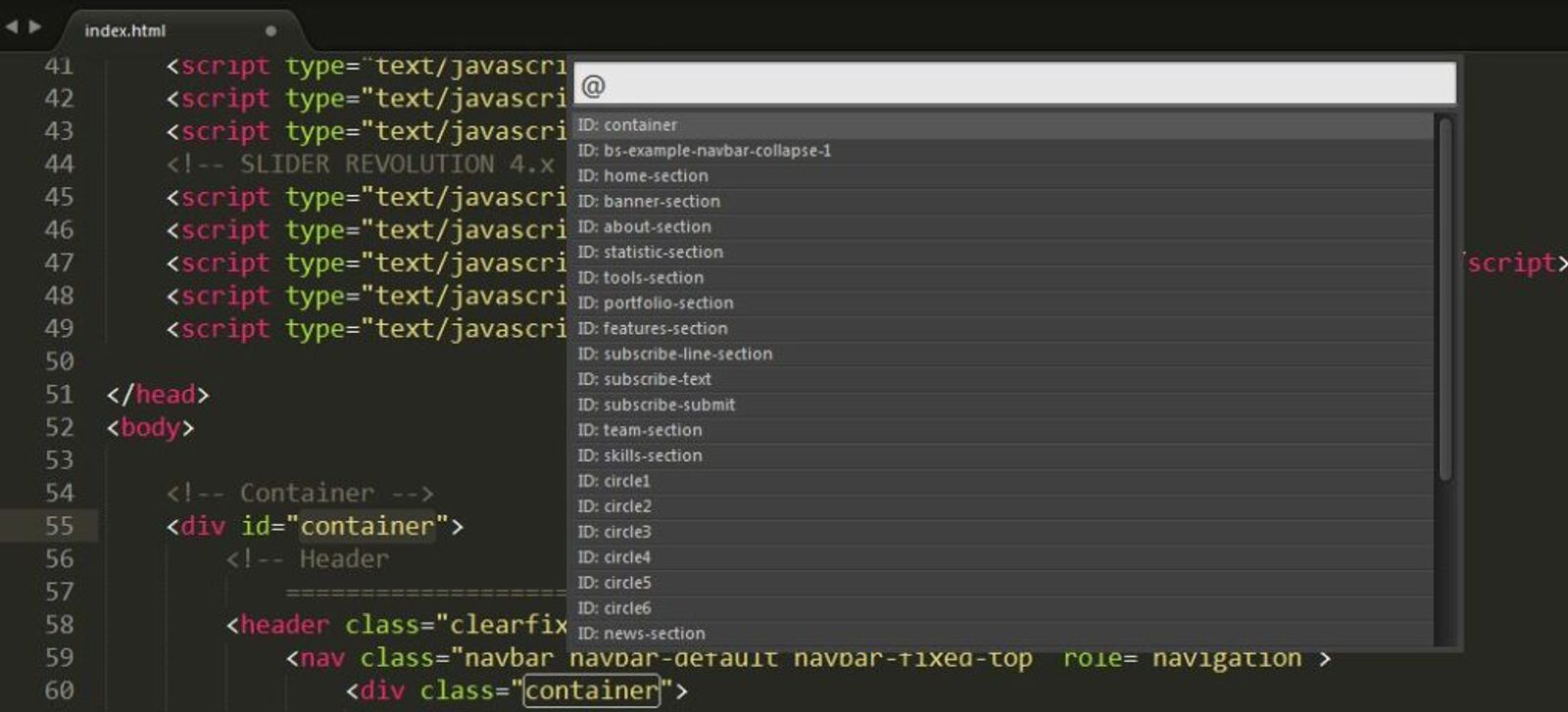Screen dimensions: 1568x712
Task: Select 'ID: container' symbol entry
Action: click(1003, 125)
